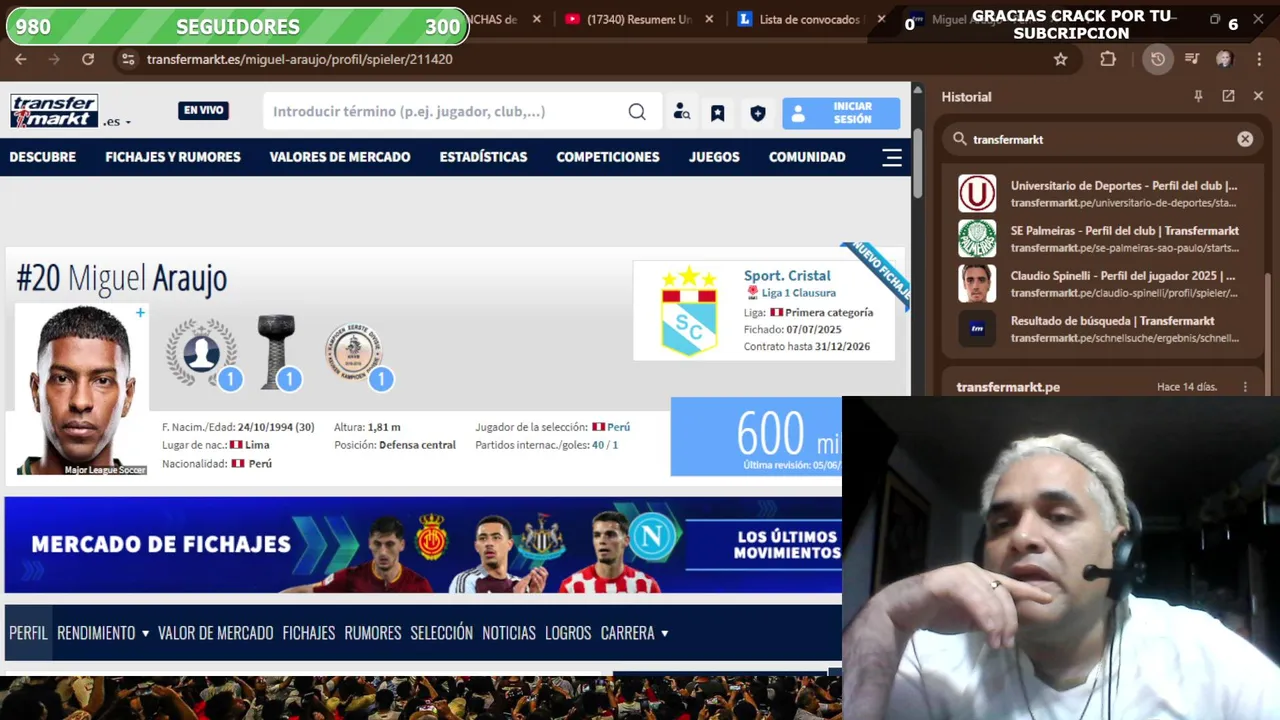Open the Chrome profile avatar
Screen dimensions: 1280x720
point(1224,59)
